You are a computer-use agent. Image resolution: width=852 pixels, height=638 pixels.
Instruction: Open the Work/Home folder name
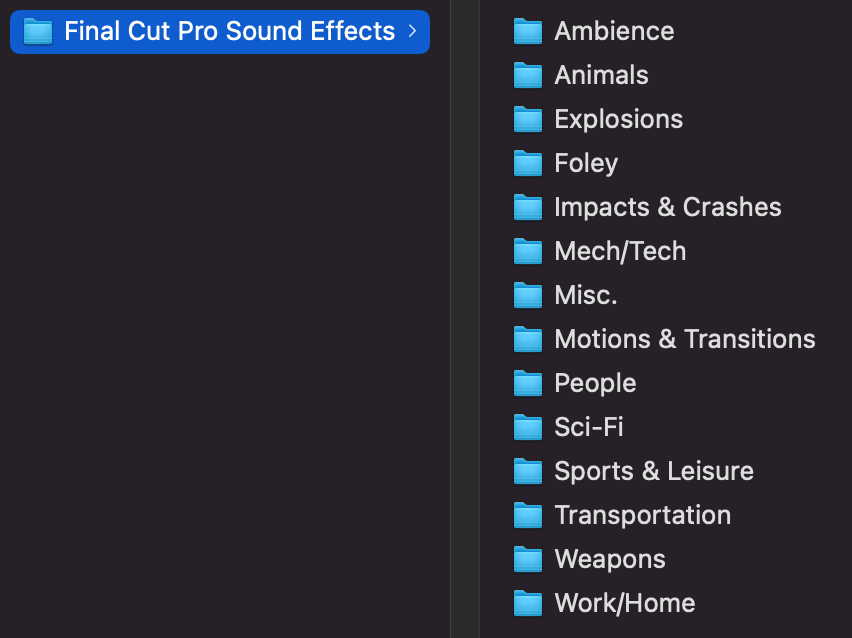tap(624, 604)
